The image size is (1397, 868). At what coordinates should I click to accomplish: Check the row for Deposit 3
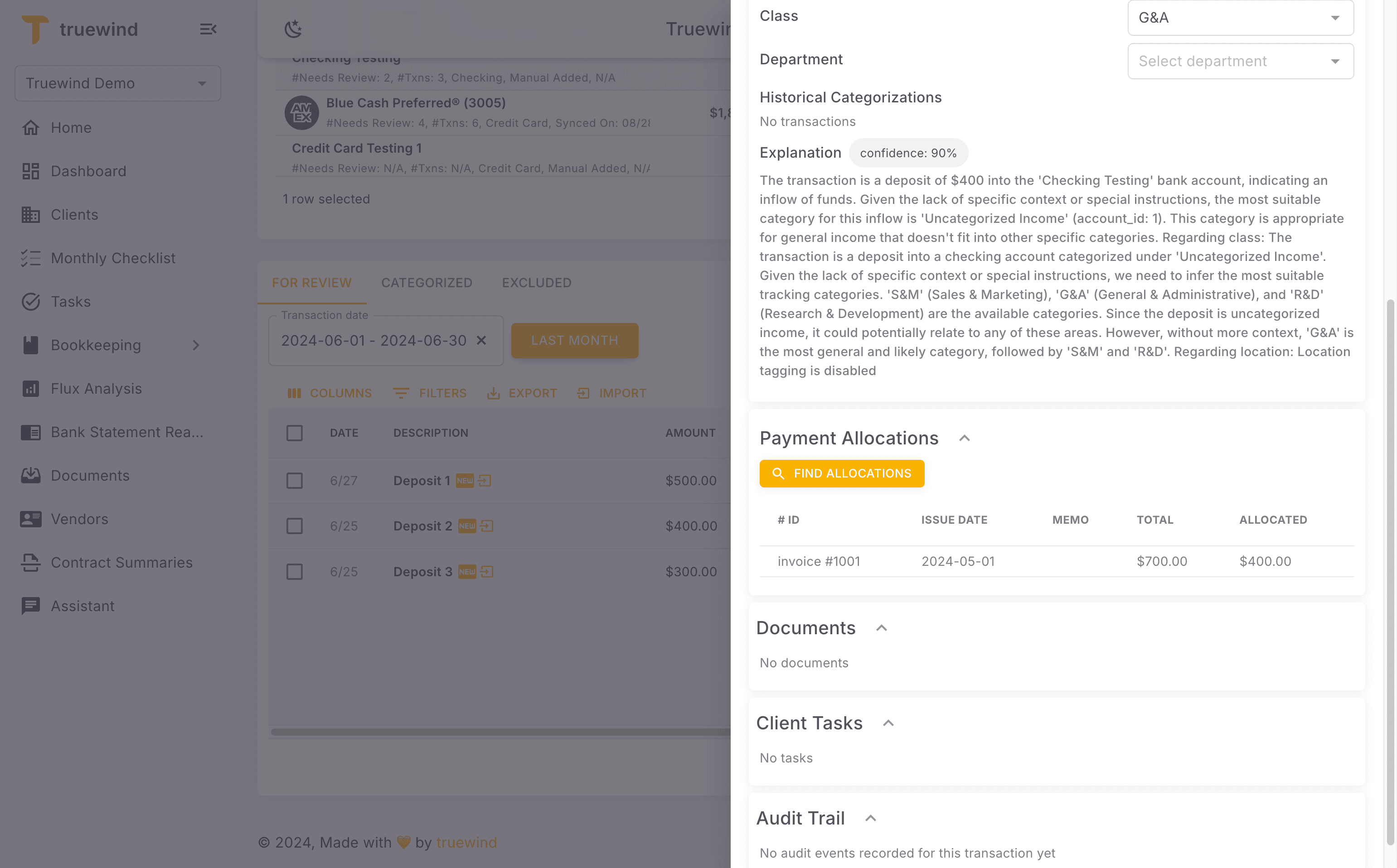point(295,571)
